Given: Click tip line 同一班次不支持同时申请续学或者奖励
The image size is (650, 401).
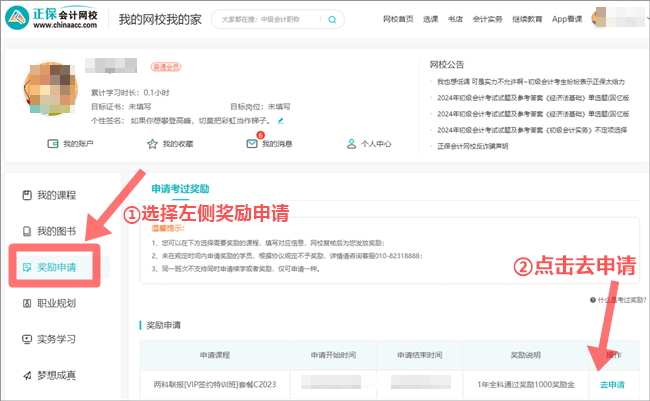Looking at the screenshot, I should tap(235, 269).
